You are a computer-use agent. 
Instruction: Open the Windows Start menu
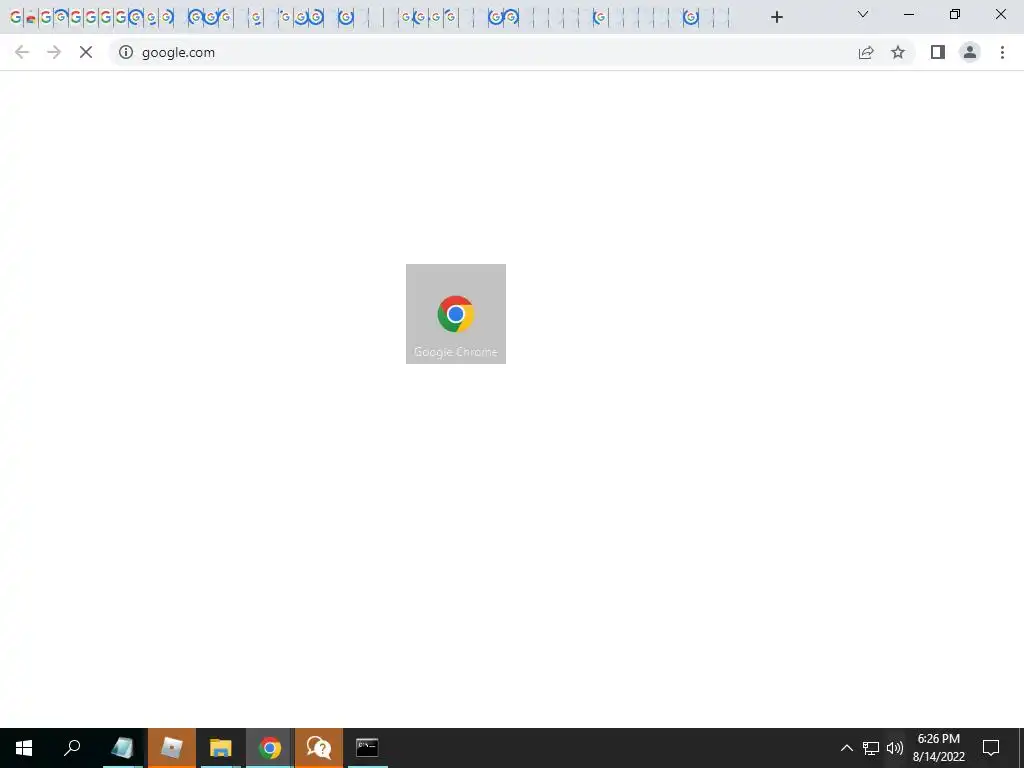pyautogui.click(x=24, y=748)
